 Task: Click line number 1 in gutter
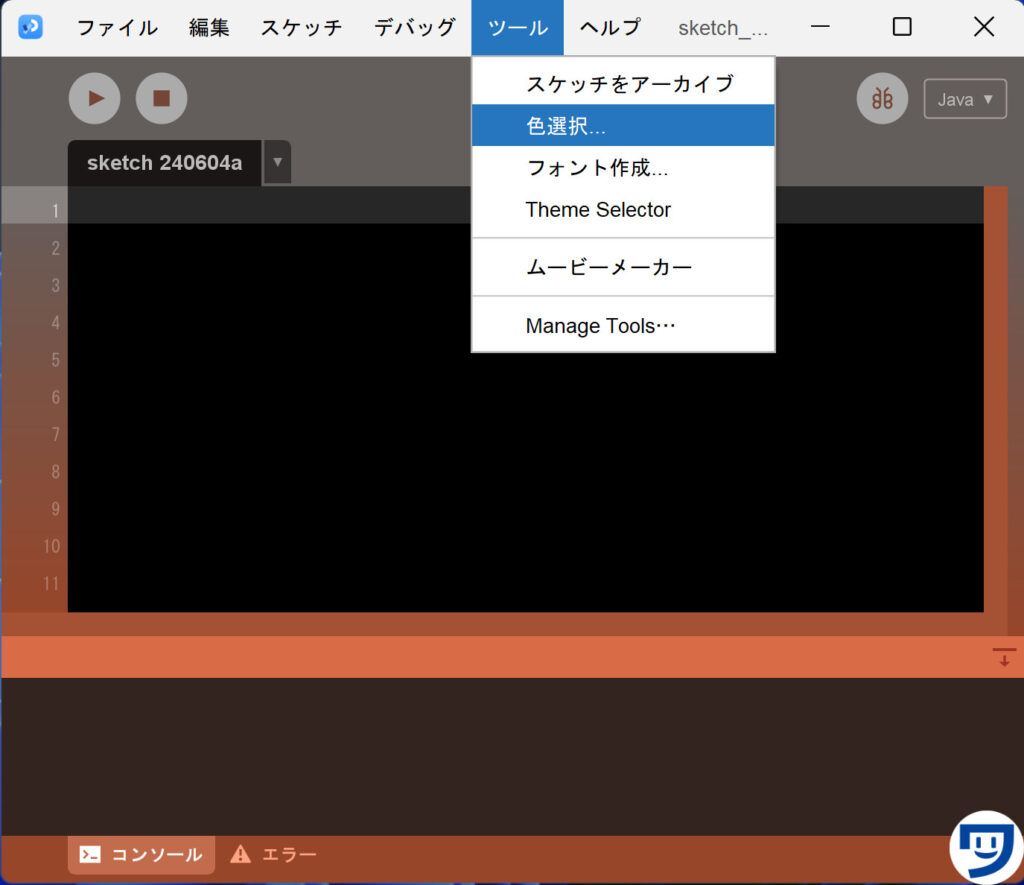coord(56,210)
